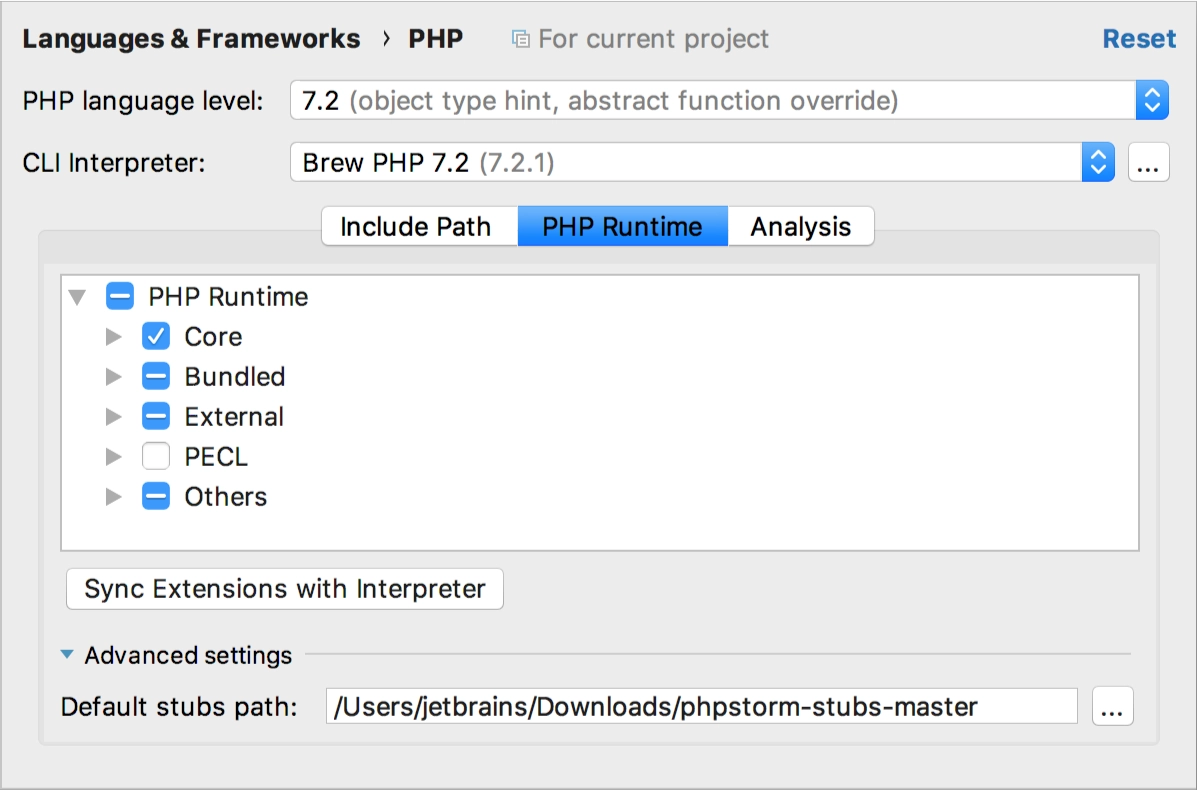The height and width of the screenshot is (792, 1197).
Task: Expand the External node
Action: (114, 416)
